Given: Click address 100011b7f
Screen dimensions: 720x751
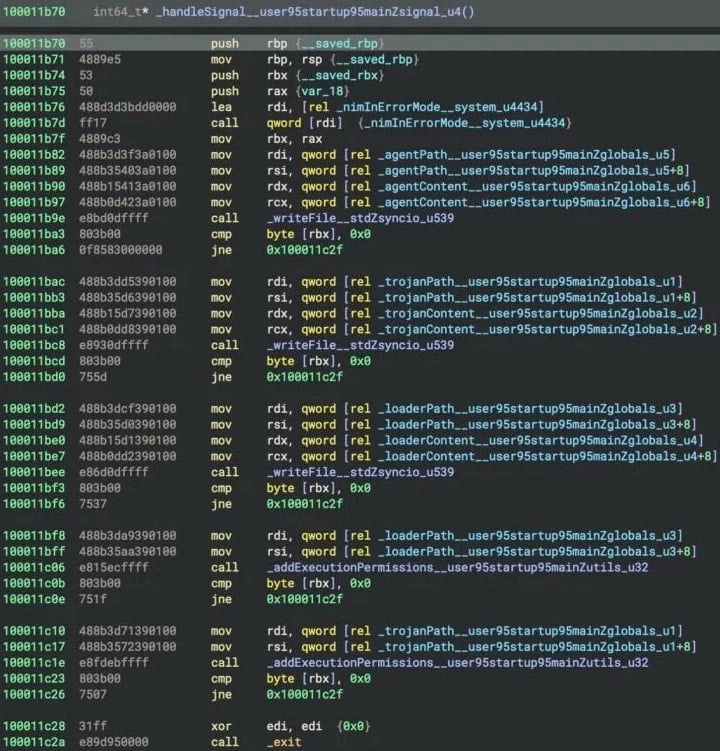Looking at the screenshot, I should point(34,138).
